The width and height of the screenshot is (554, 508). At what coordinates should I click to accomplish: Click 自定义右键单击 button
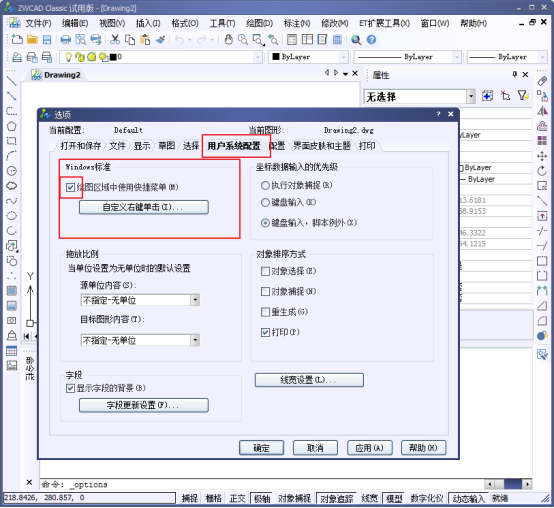(144, 207)
